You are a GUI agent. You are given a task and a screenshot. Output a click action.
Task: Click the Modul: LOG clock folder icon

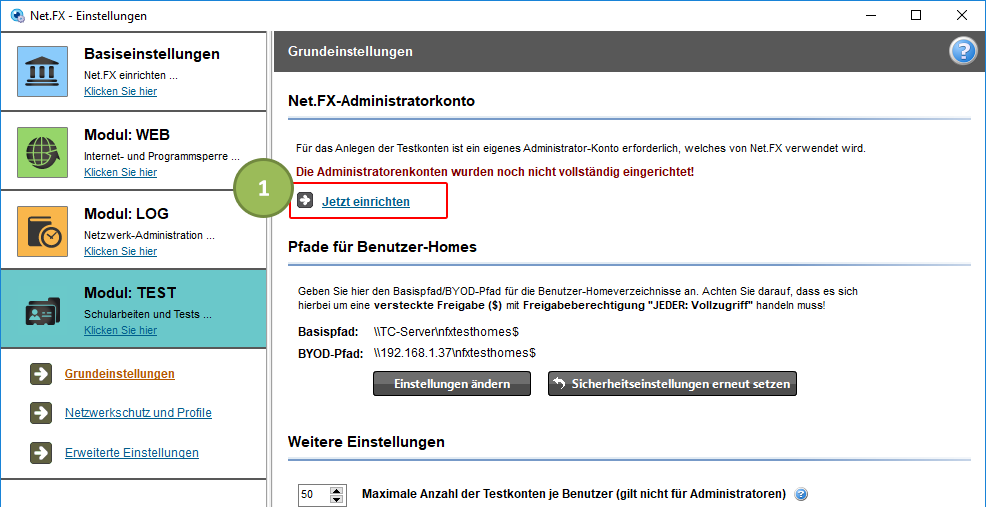(x=42, y=231)
